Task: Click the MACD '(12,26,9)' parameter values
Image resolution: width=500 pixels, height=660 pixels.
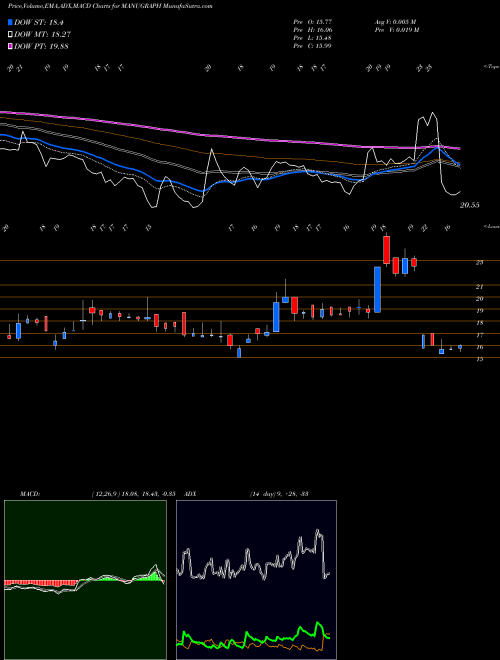Action: (133, 494)
